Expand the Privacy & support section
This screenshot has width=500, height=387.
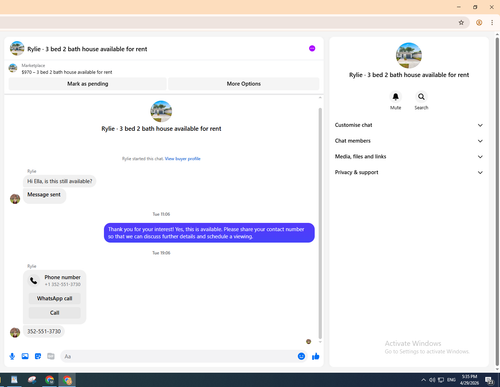coord(409,172)
